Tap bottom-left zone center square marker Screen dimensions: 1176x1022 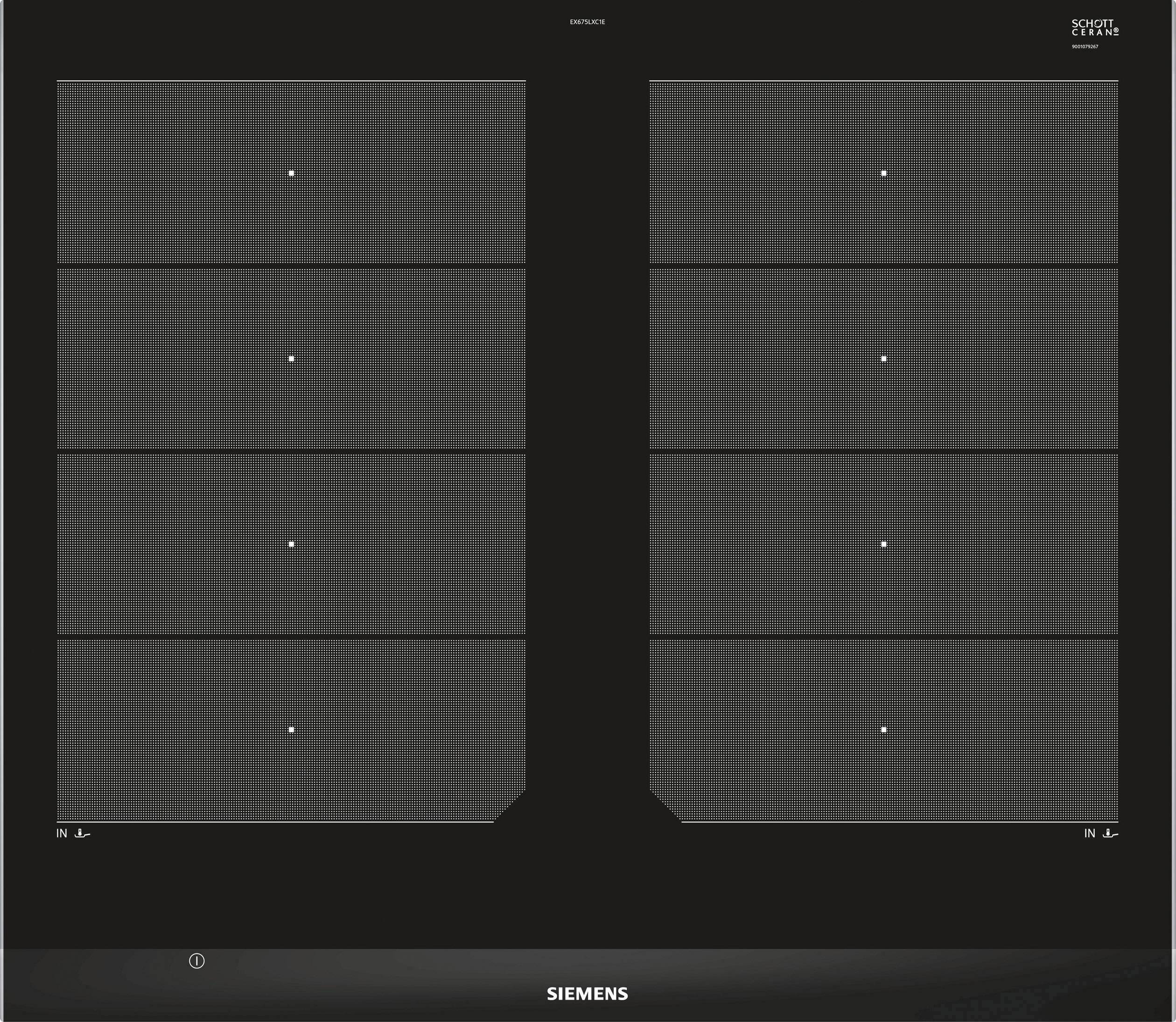pos(292,730)
